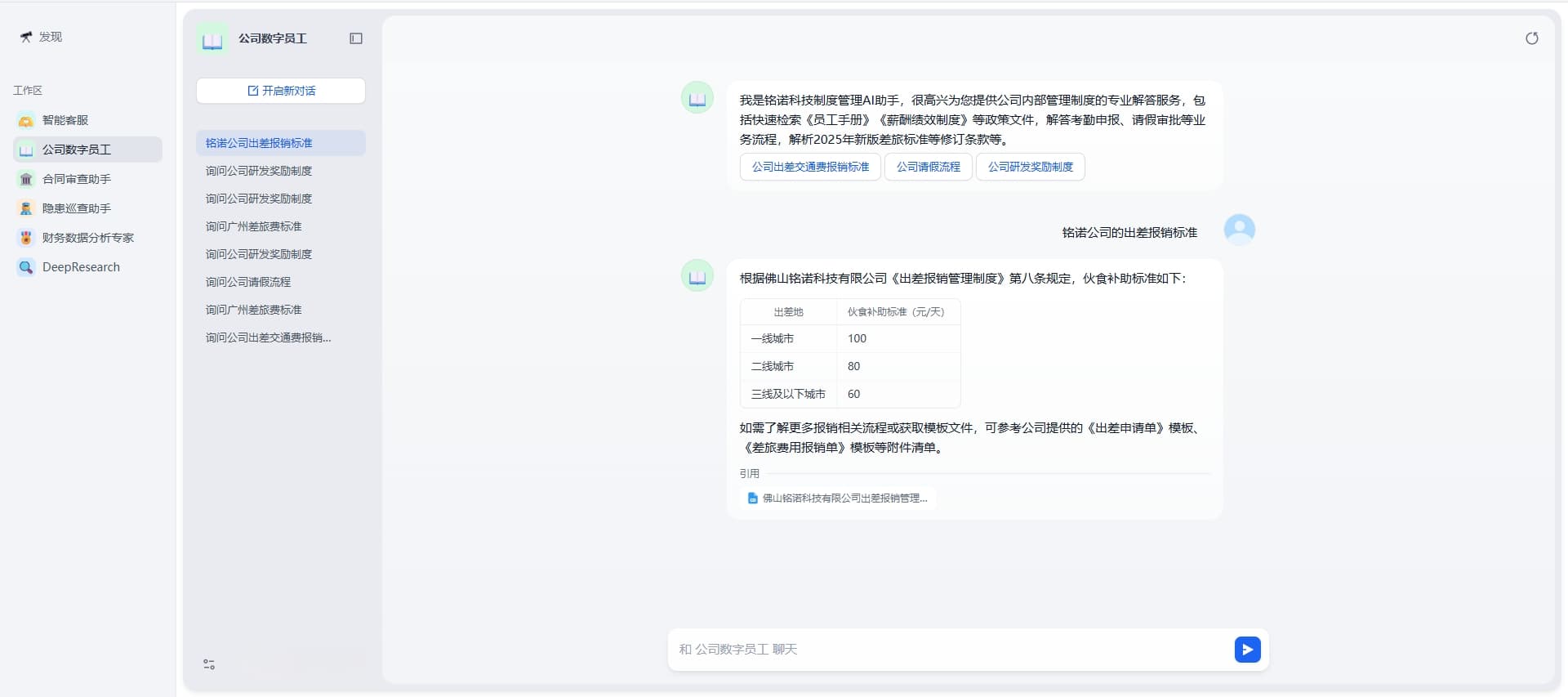Screen dimensions: 1568x697
Task: Click the 三线及以下城市 table cell
Action: point(788,395)
